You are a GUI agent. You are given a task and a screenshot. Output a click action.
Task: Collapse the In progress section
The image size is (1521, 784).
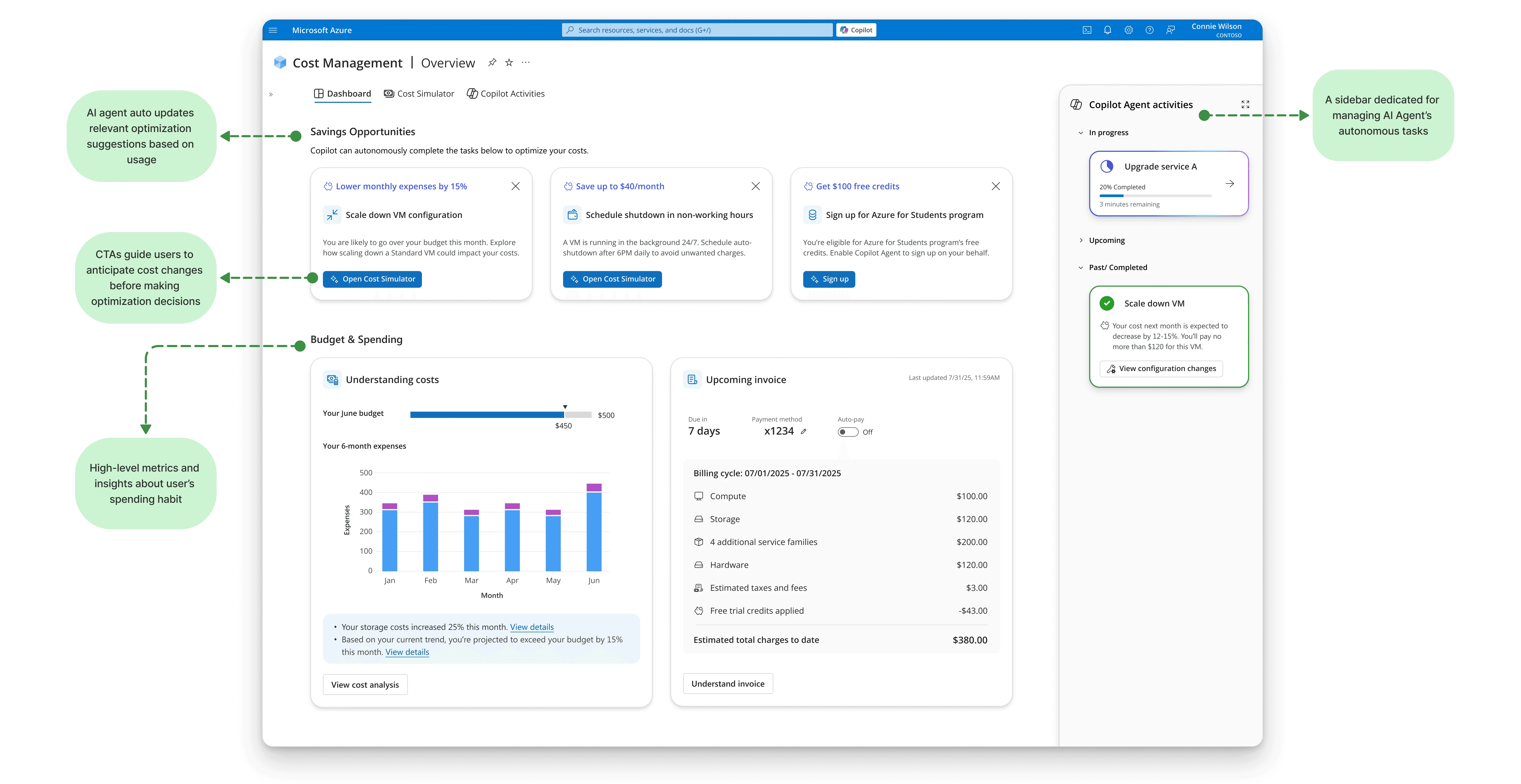1081,133
